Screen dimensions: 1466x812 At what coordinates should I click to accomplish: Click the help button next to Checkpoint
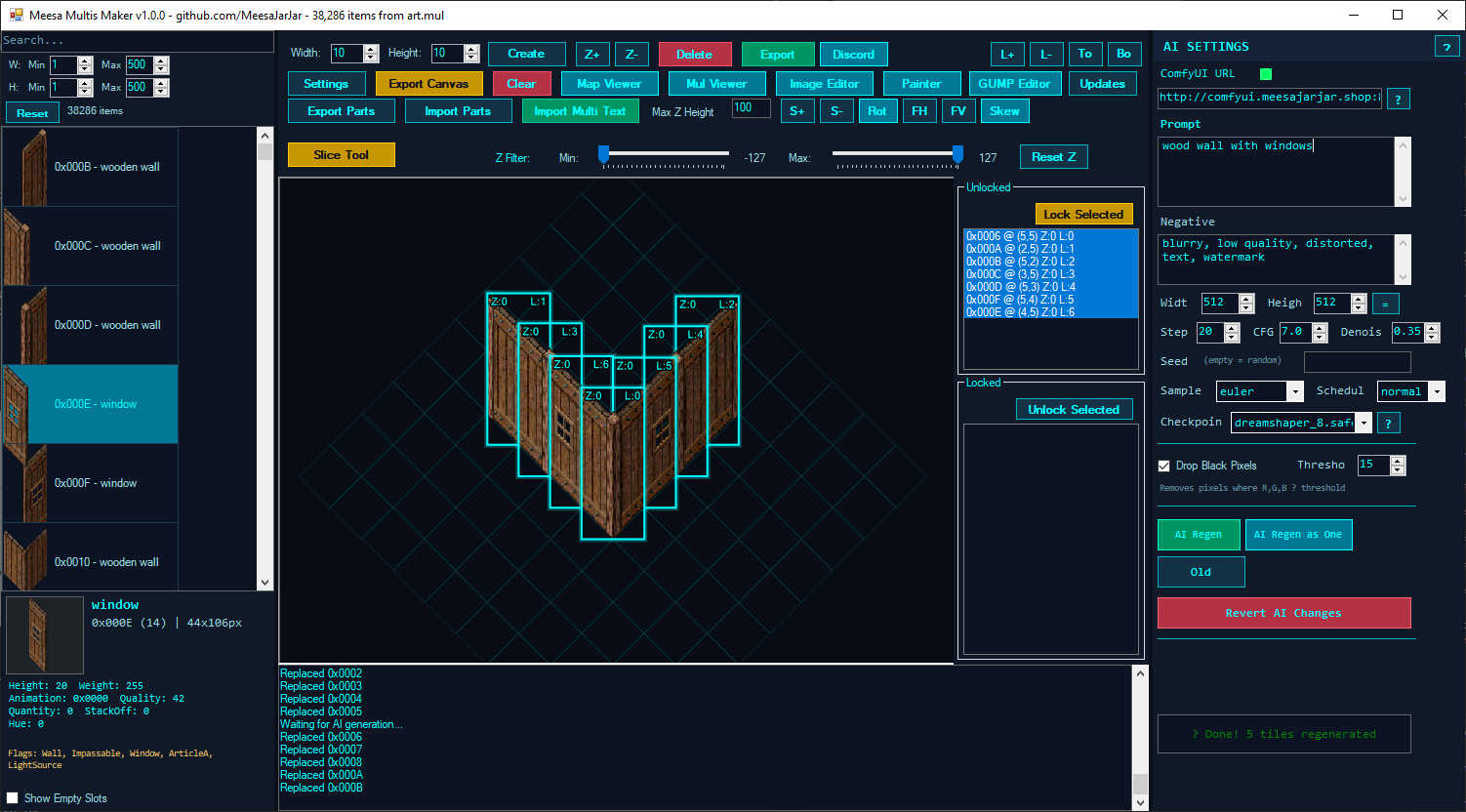1388,423
